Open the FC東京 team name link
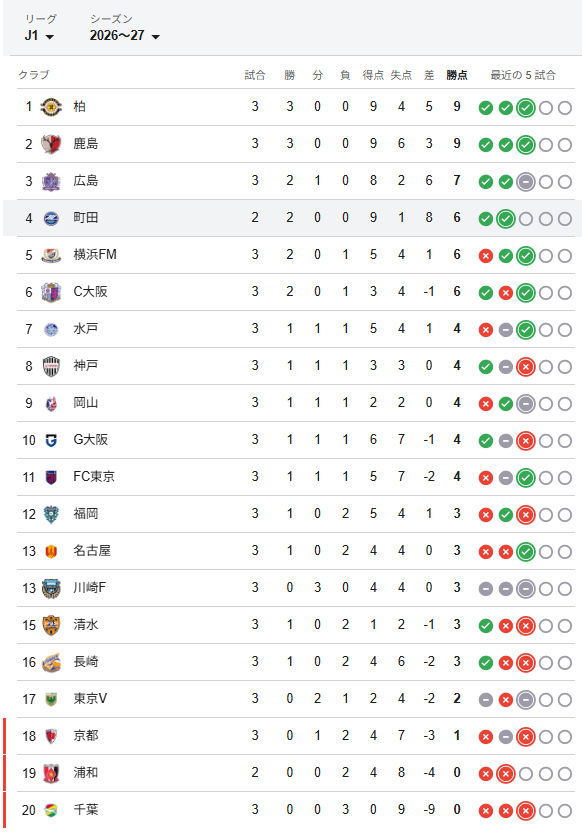Screen dimensions: 582x835 94,477
